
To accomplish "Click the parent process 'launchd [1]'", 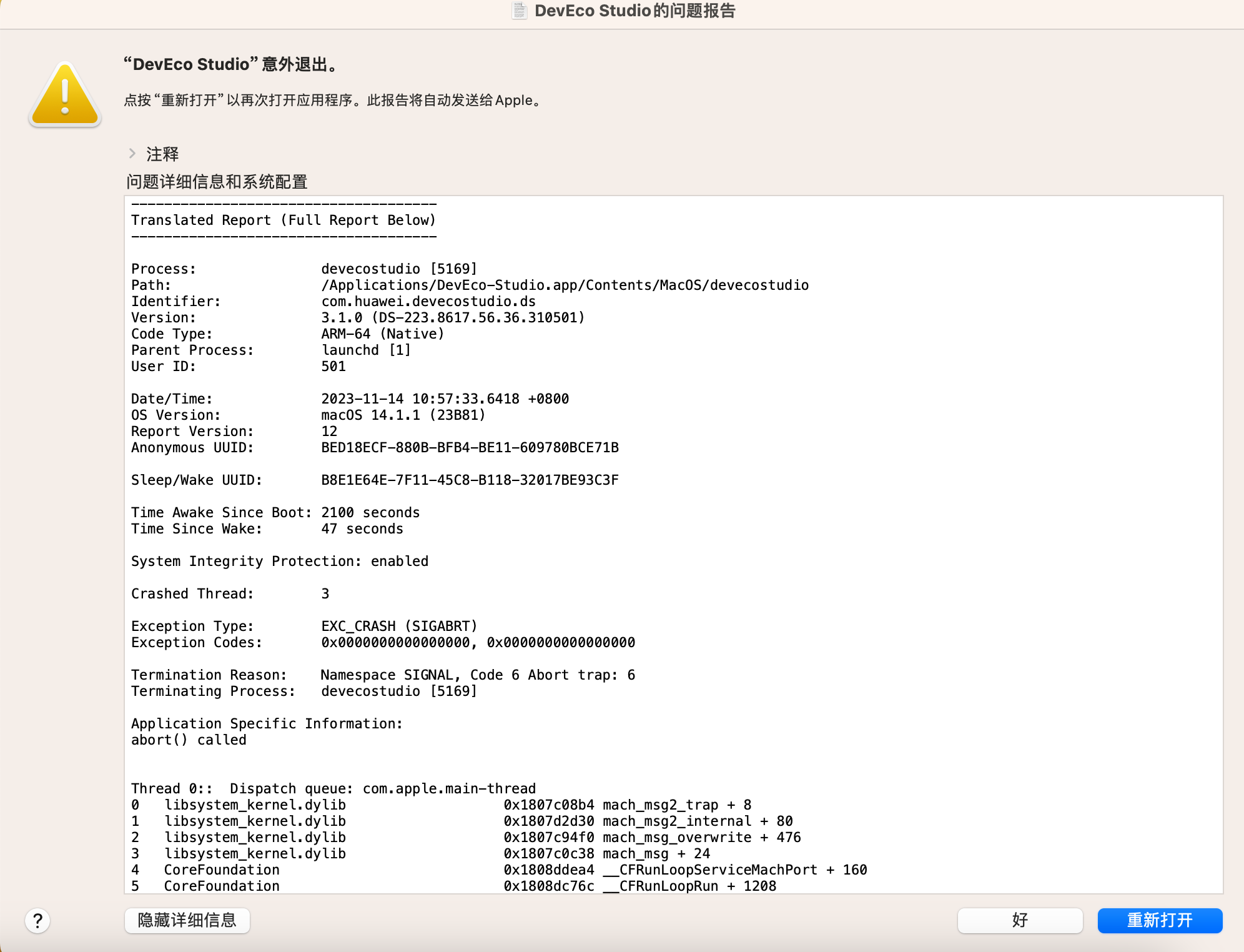I will [x=366, y=350].
